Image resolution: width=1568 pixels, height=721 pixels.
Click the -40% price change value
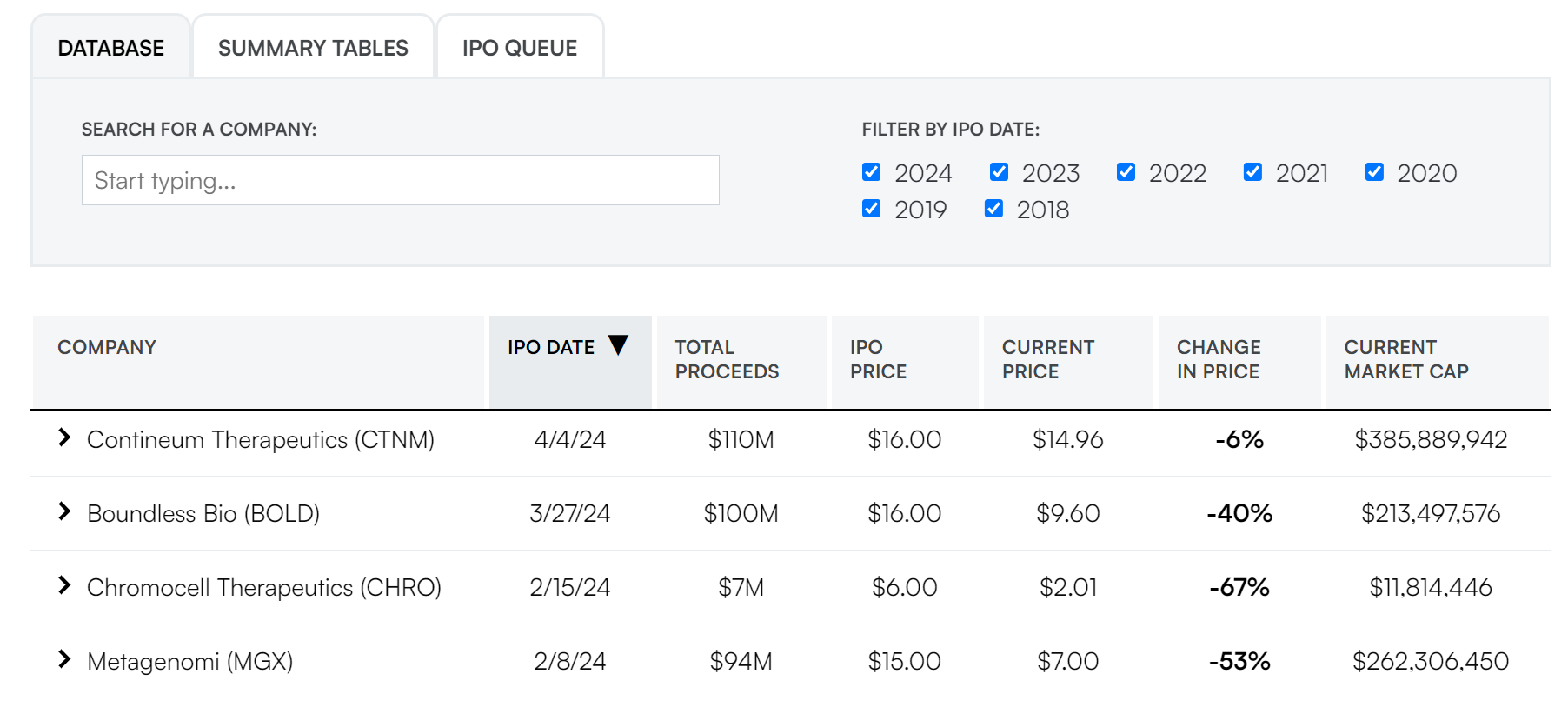[1239, 514]
